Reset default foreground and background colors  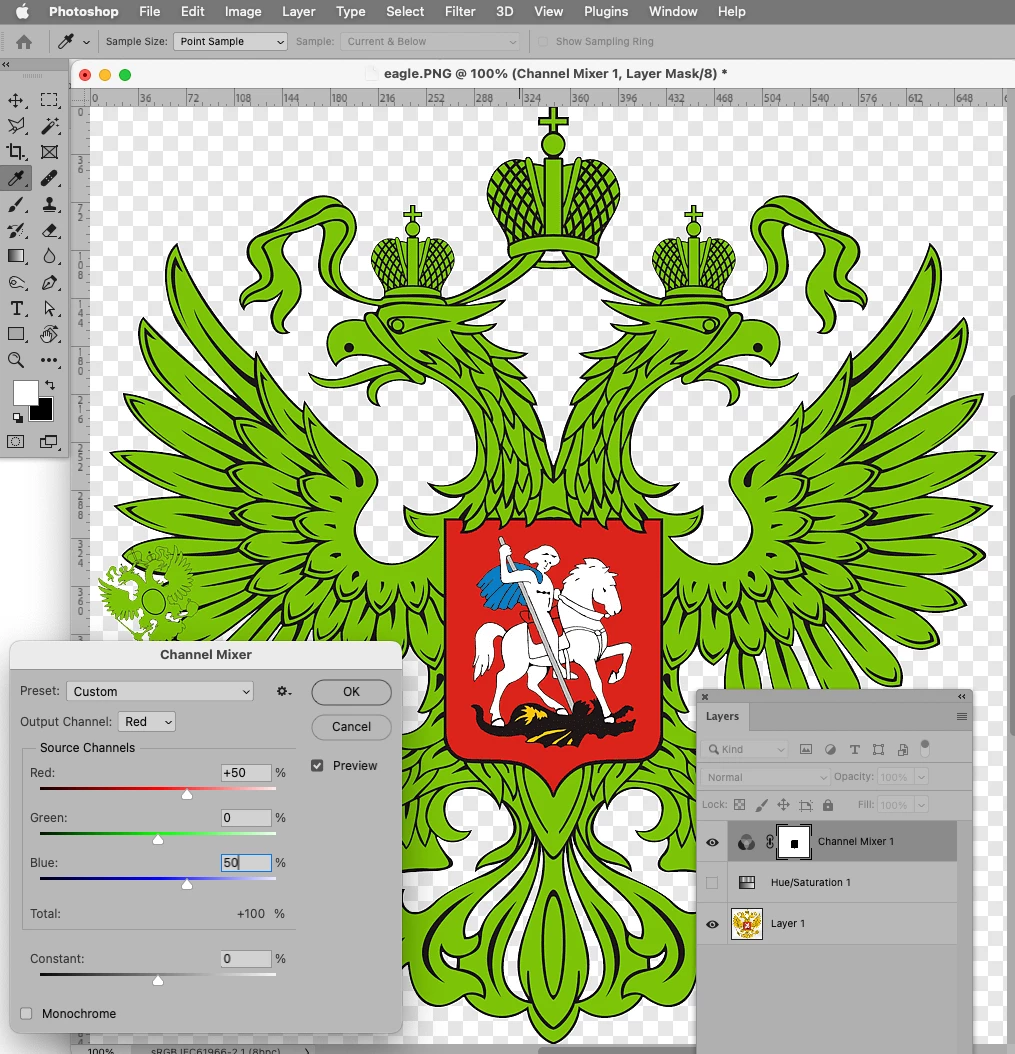(x=17, y=418)
